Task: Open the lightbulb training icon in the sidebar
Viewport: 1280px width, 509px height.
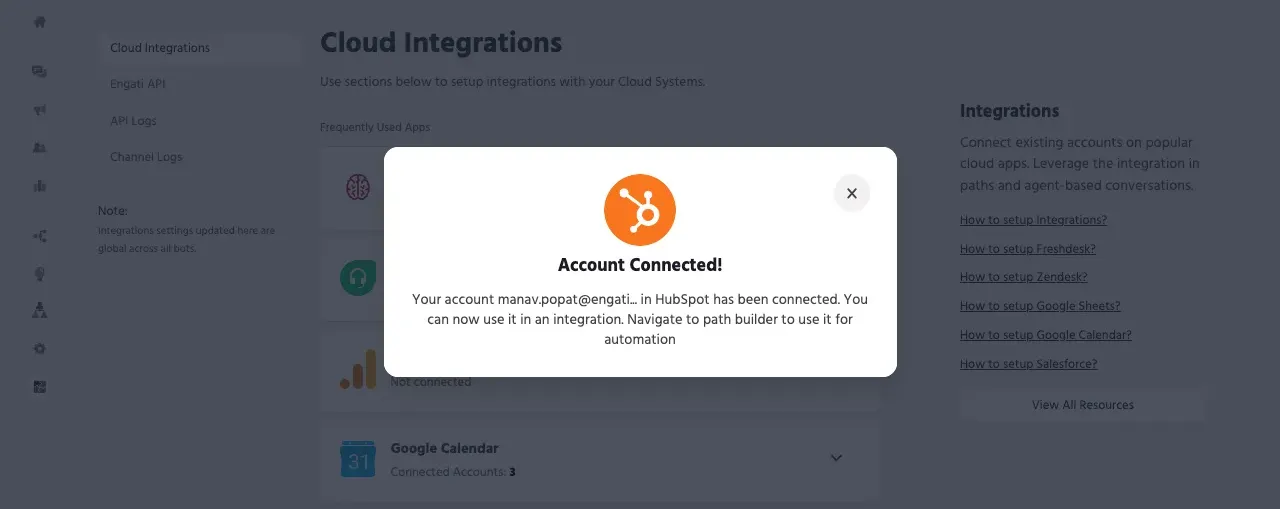Action: click(x=40, y=274)
